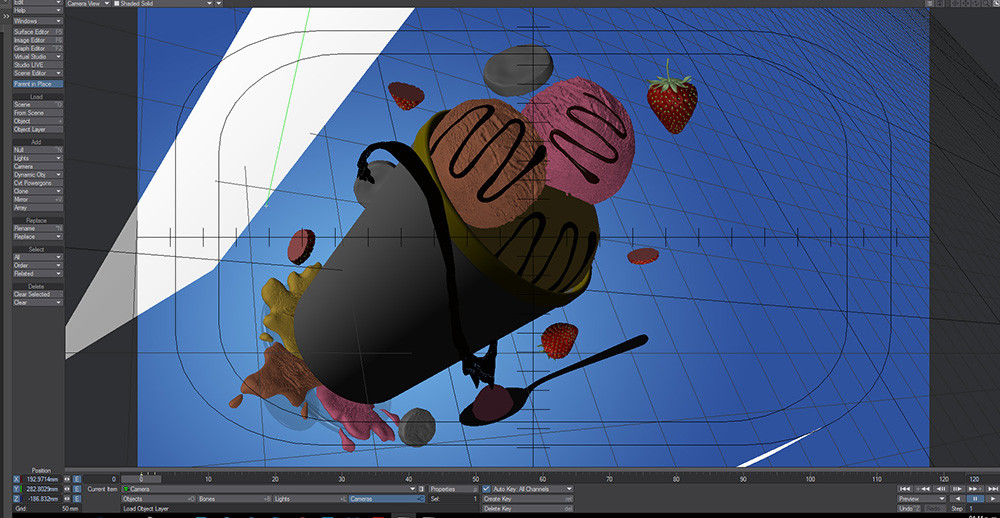The image size is (1000, 518).
Task: Switch to Bones selection mode tab
Action: coord(235,498)
